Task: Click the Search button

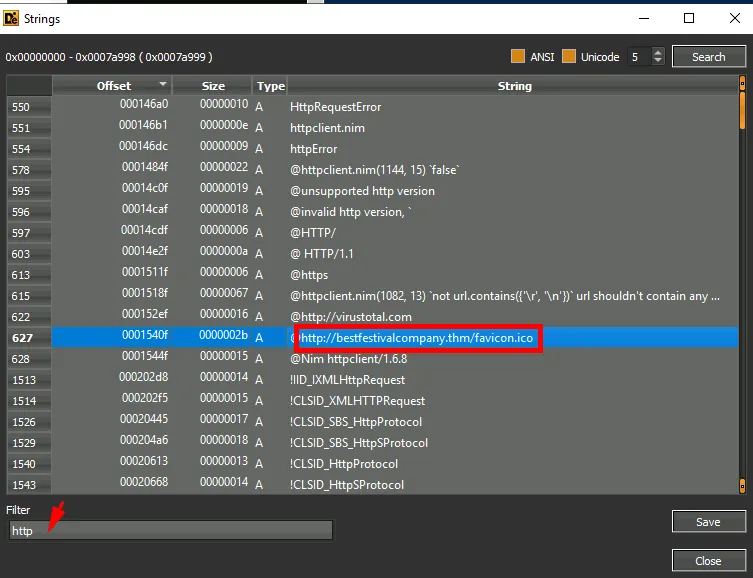Action: click(708, 57)
